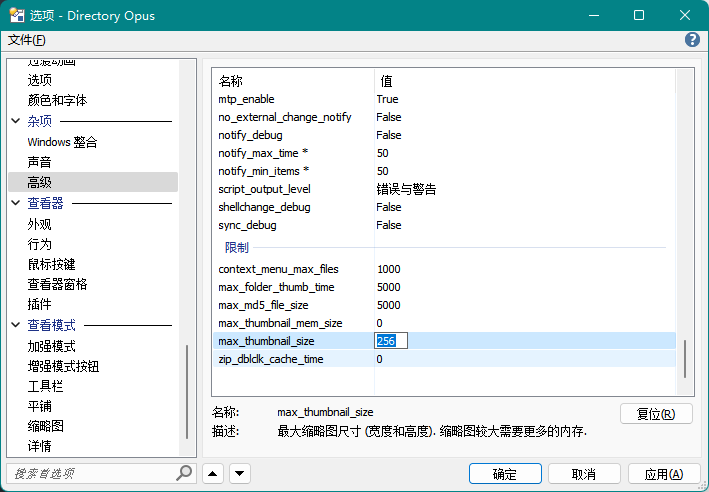Click the search magnifier icon
The height and width of the screenshot is (492, 709).
click(184, 473)
